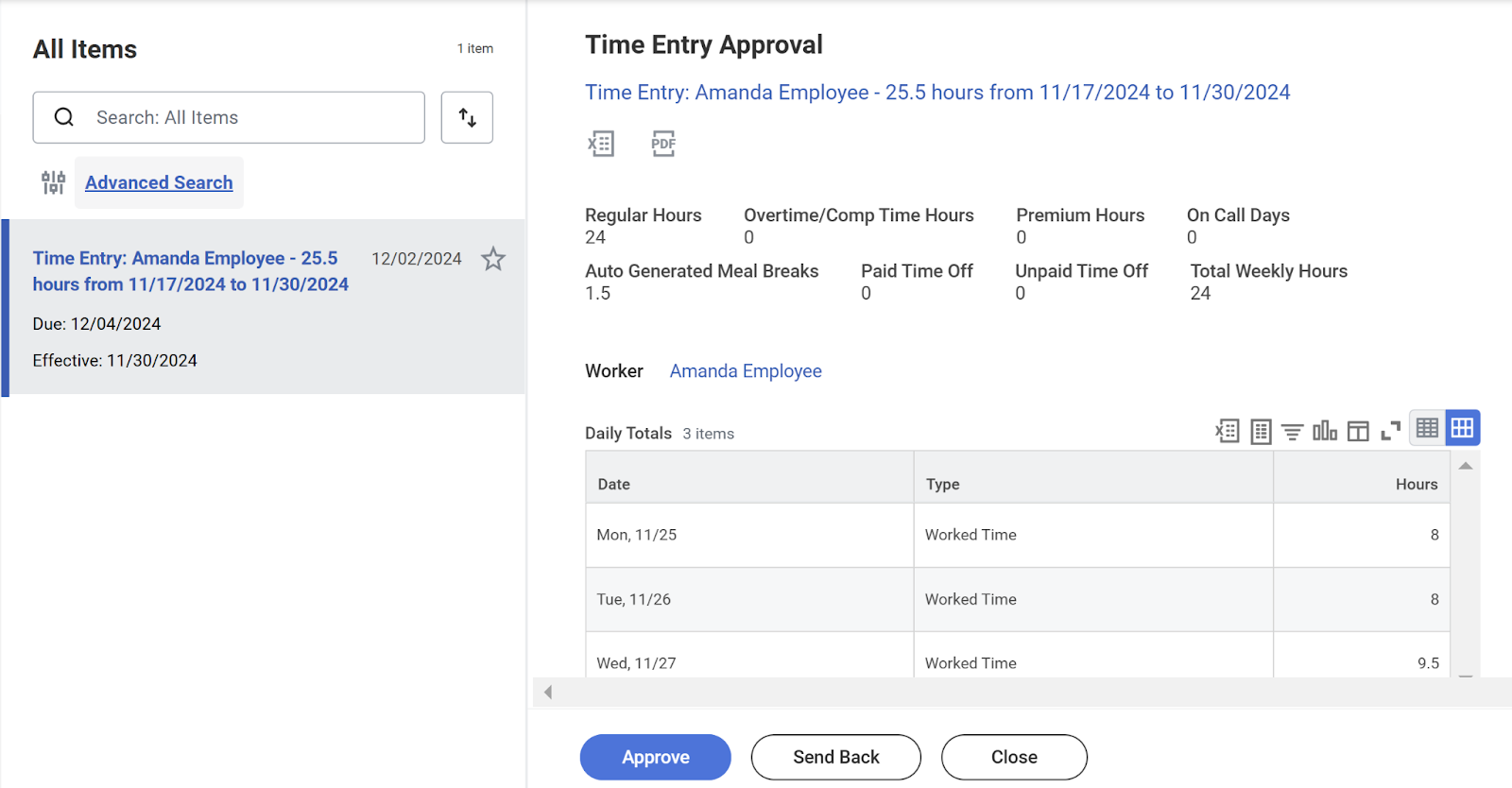Image resolution: width=1512 pixels, height=788 pixels.
Task: Open time entry title link in approval pane
Action: pos(937,93)
